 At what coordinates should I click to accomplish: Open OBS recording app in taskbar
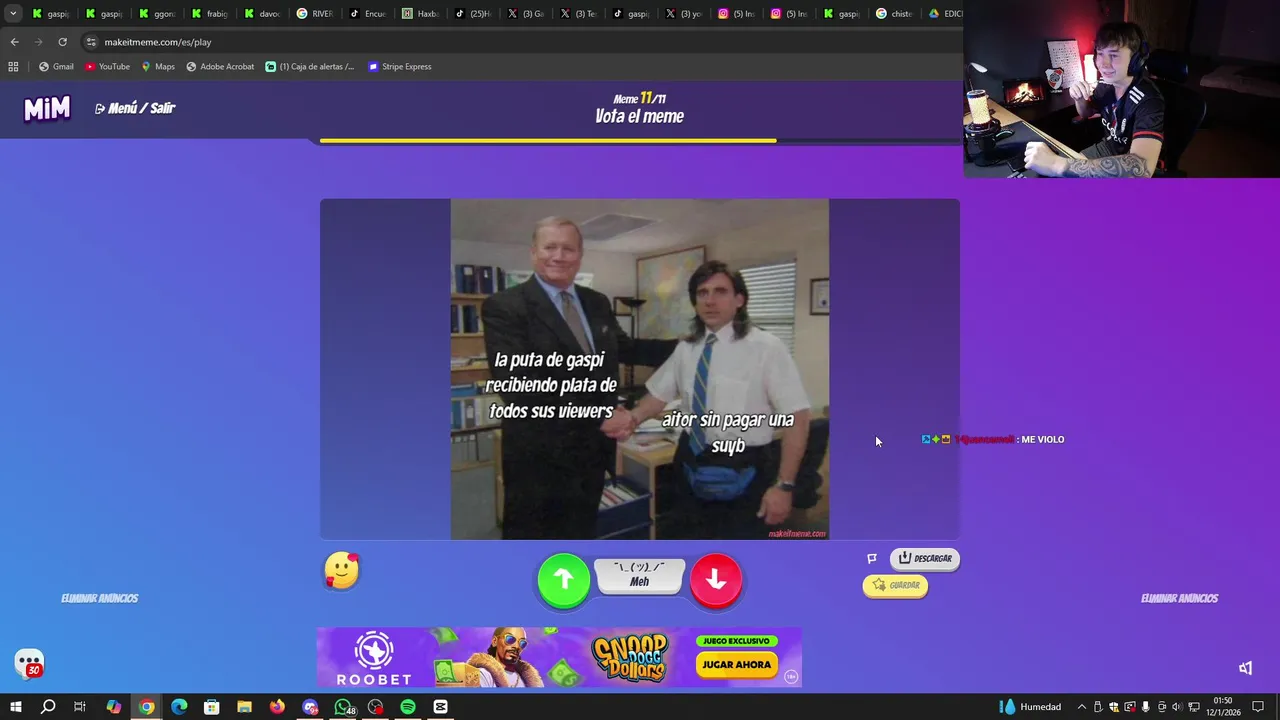point(375,707)
